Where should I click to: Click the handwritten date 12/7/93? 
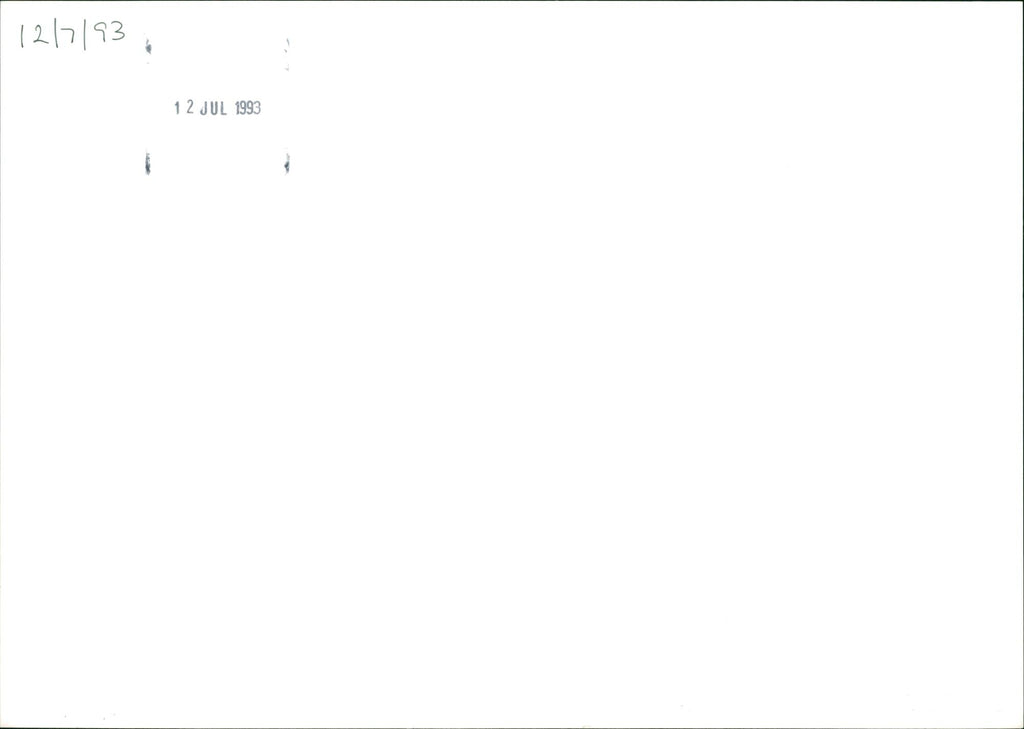tap(72, 35)
